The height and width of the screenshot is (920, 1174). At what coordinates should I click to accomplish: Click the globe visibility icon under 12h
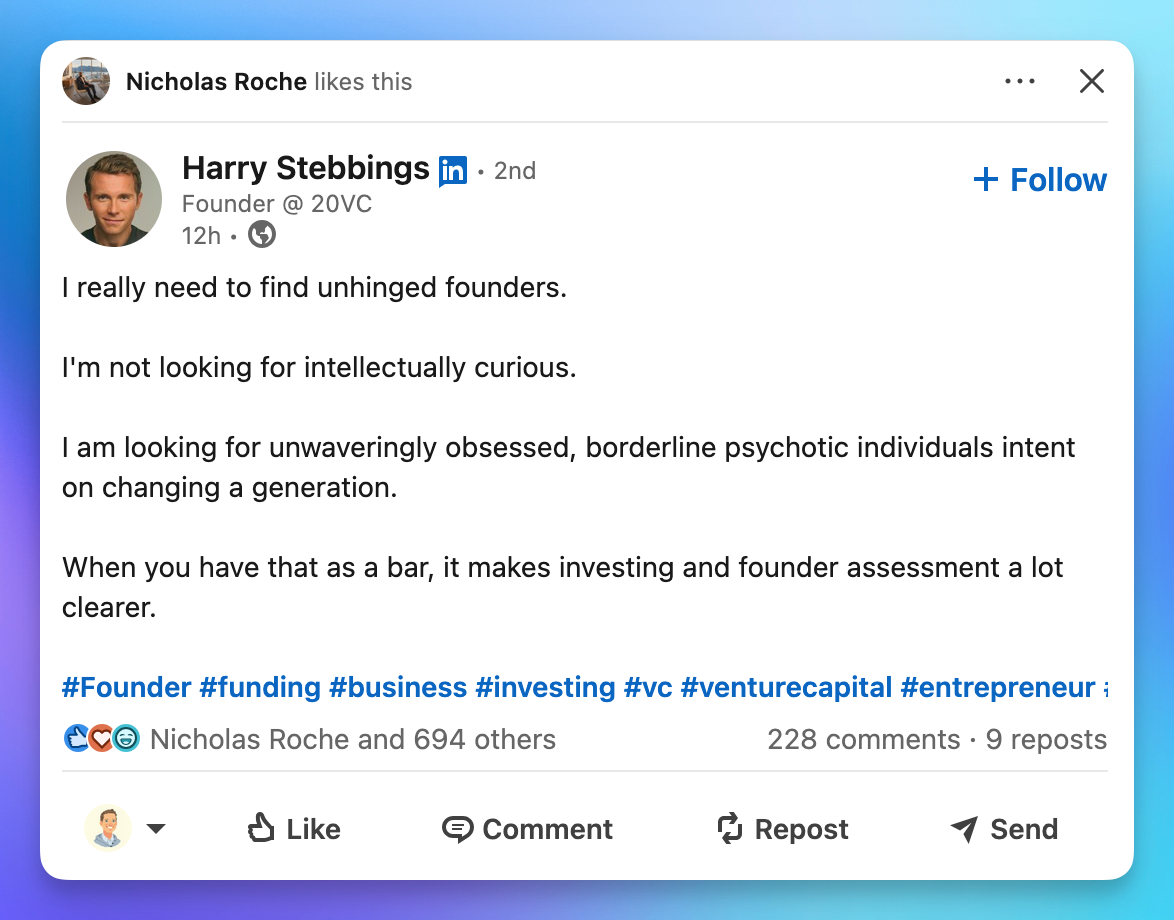tap(262, 235)
